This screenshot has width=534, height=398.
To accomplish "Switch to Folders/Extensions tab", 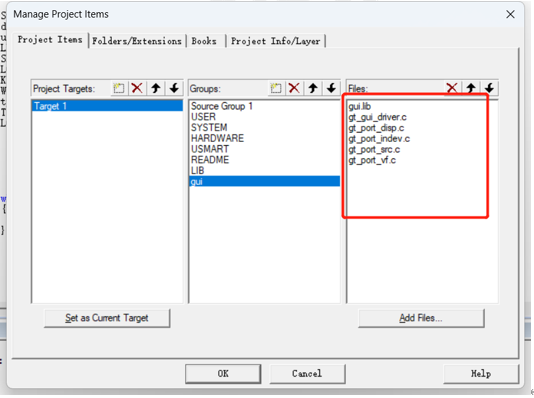I will click(x=137, y=41).
